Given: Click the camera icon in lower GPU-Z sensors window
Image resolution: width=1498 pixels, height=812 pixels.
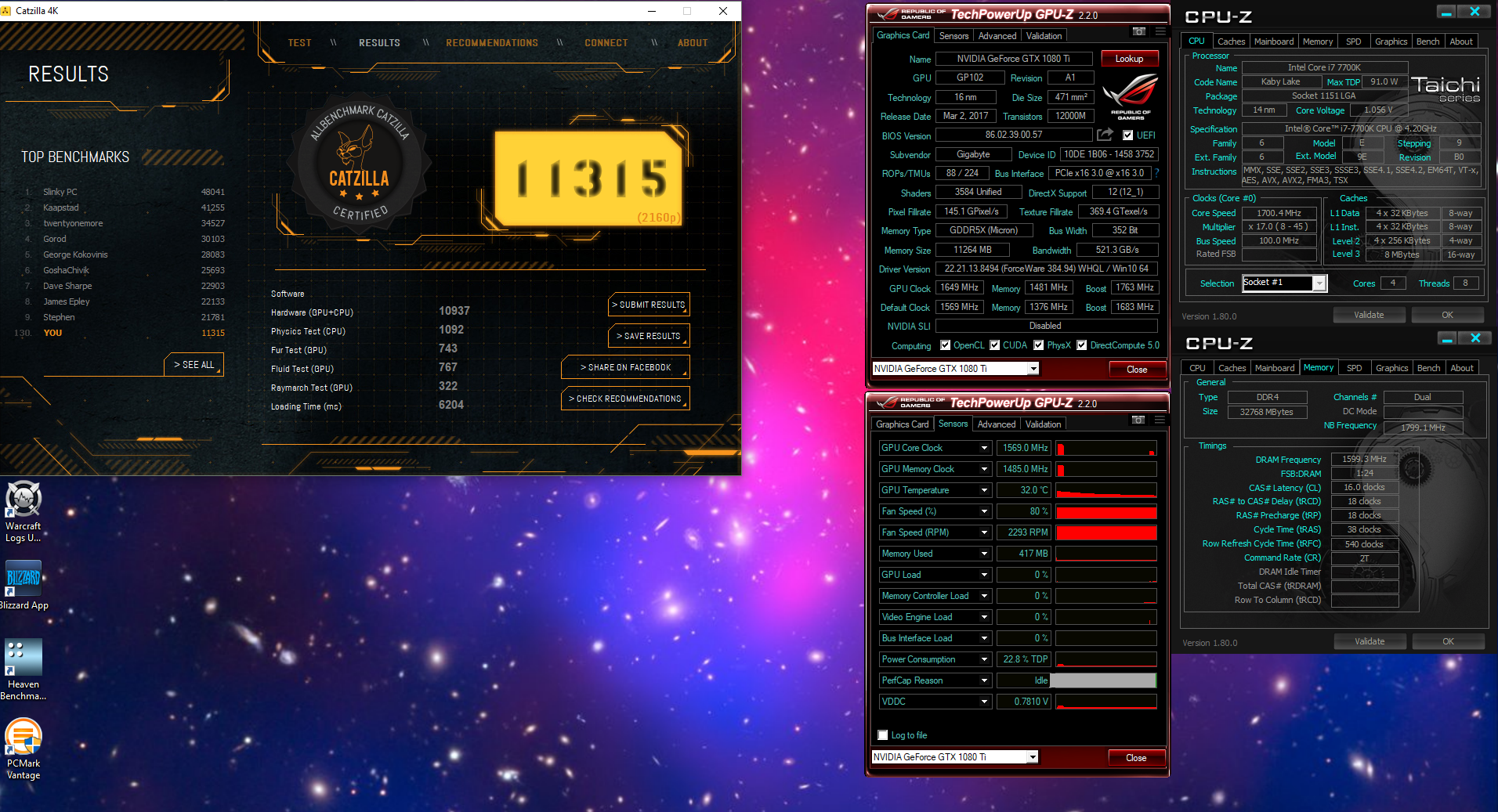Looking at the screenshot, I should [1138, 420].
